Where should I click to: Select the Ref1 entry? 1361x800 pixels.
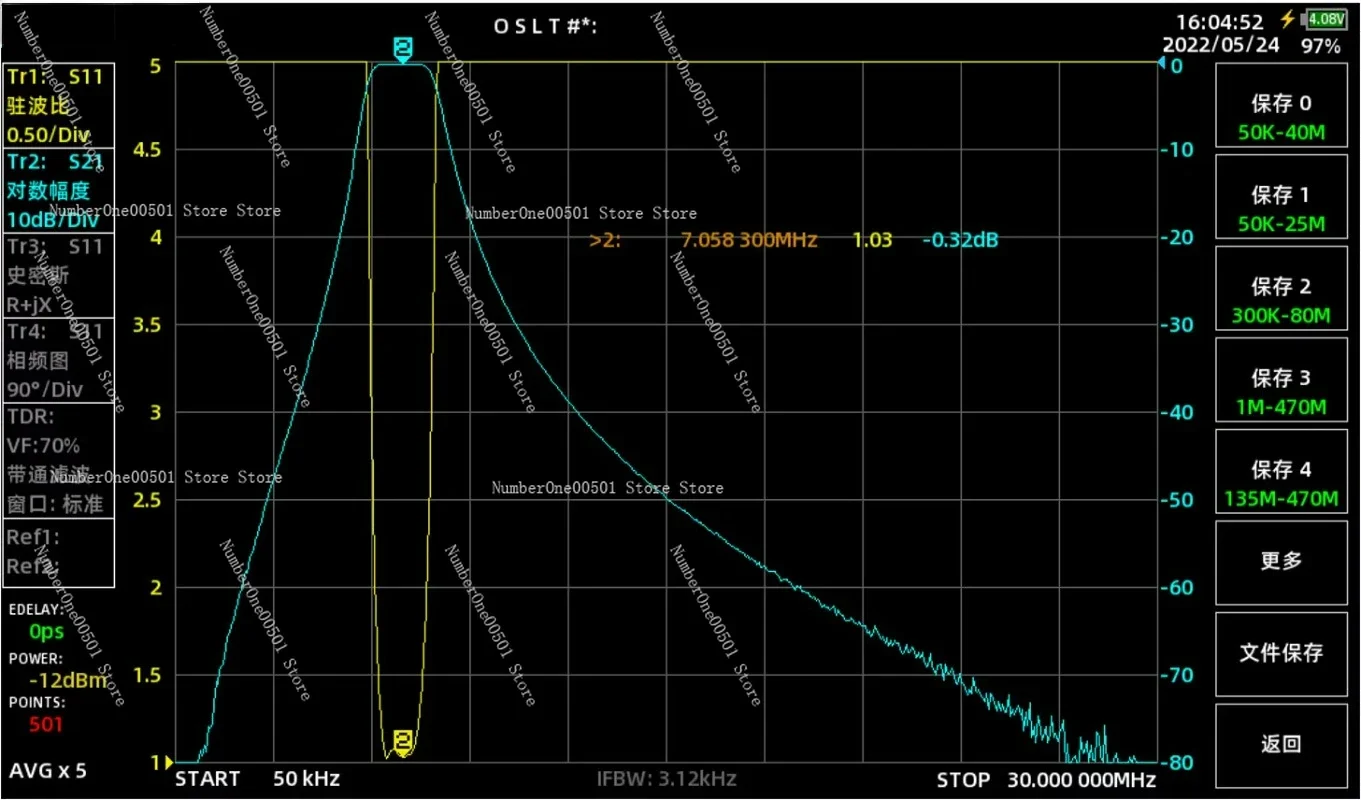[x=33, y=537]
